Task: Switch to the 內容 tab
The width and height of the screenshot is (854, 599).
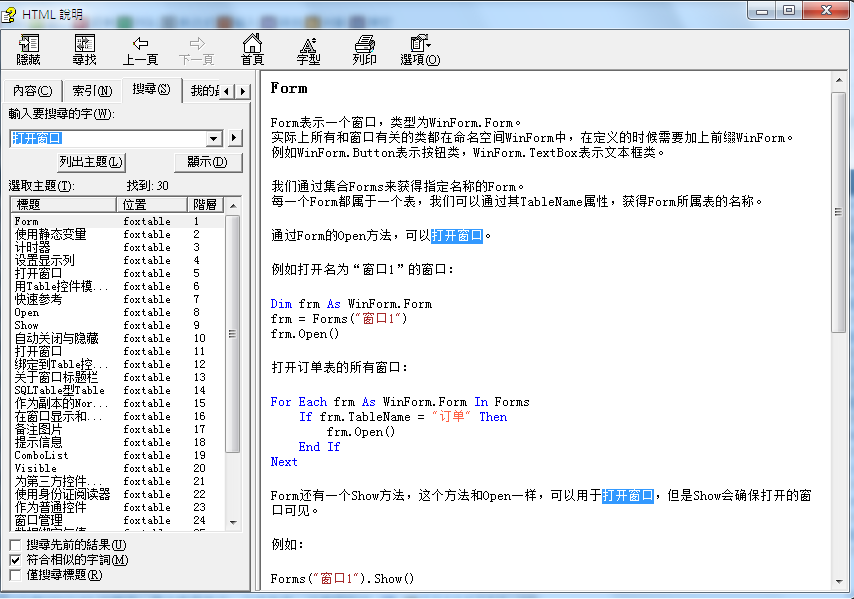Action: [32, 91]
